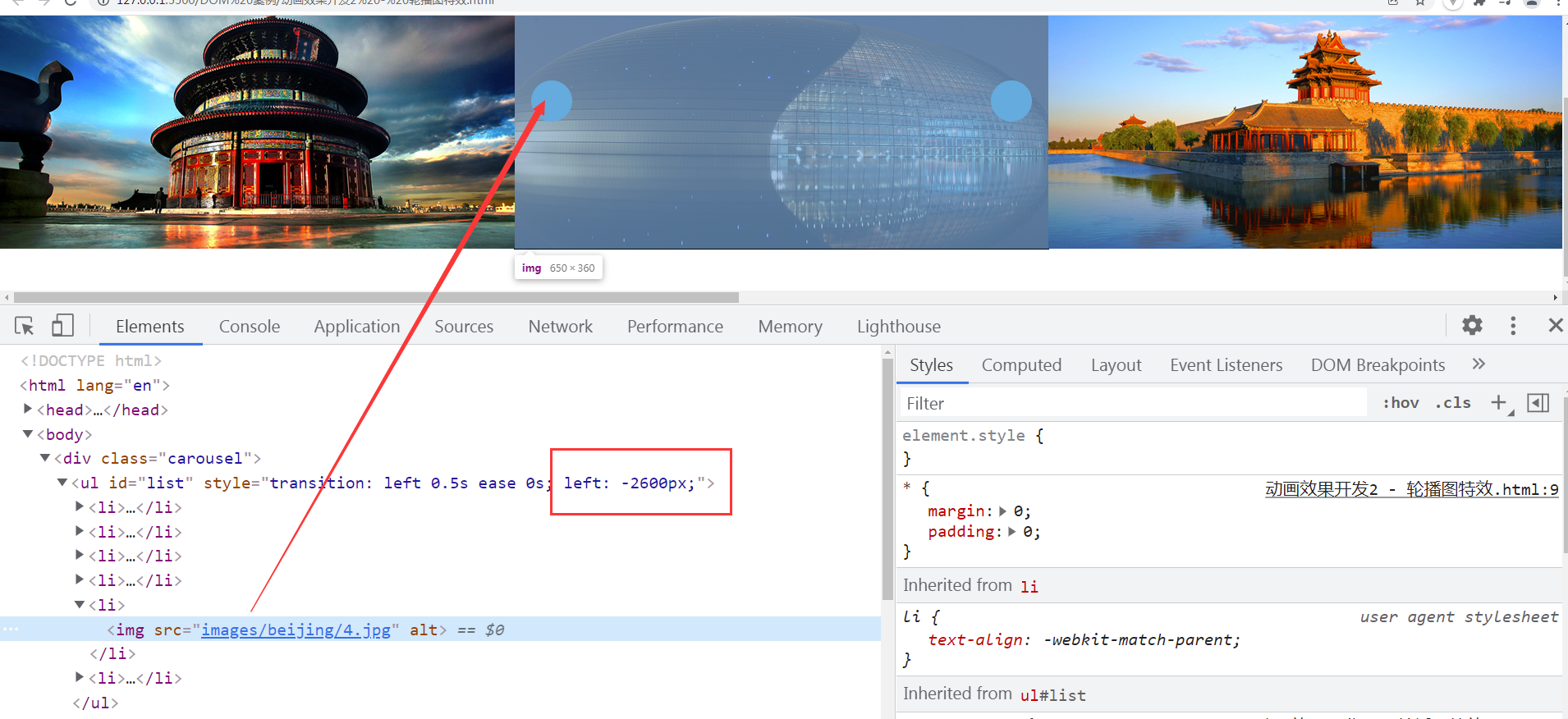Expand the padding shorthand property

[1011, 532]
